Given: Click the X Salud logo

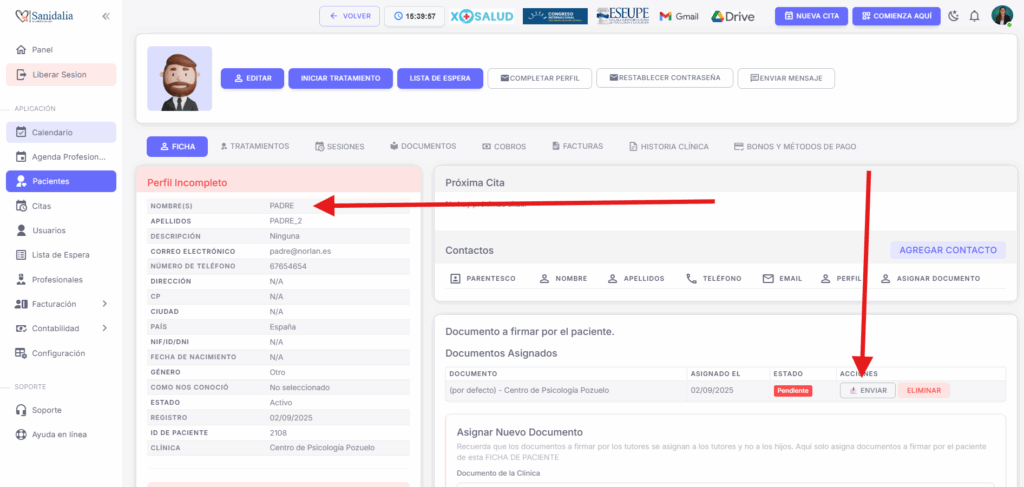Looking at the screenshot, I should click(482, 16).
